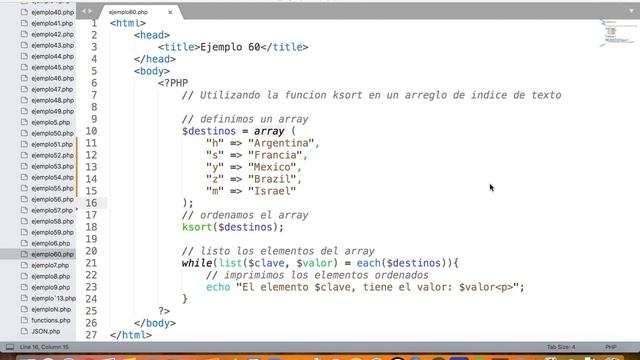Open ejemplo45.php from file list
The height and width of the screenshot is (360, 640).
(x=52, y=68)
